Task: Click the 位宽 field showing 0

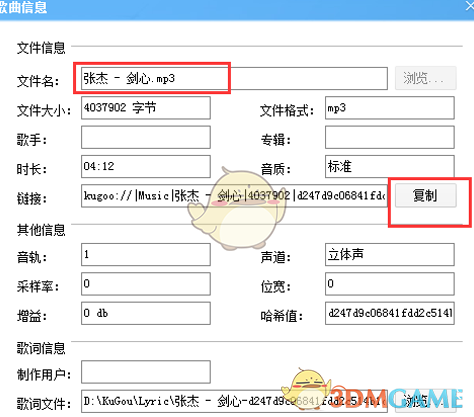Action: (390, 284)
